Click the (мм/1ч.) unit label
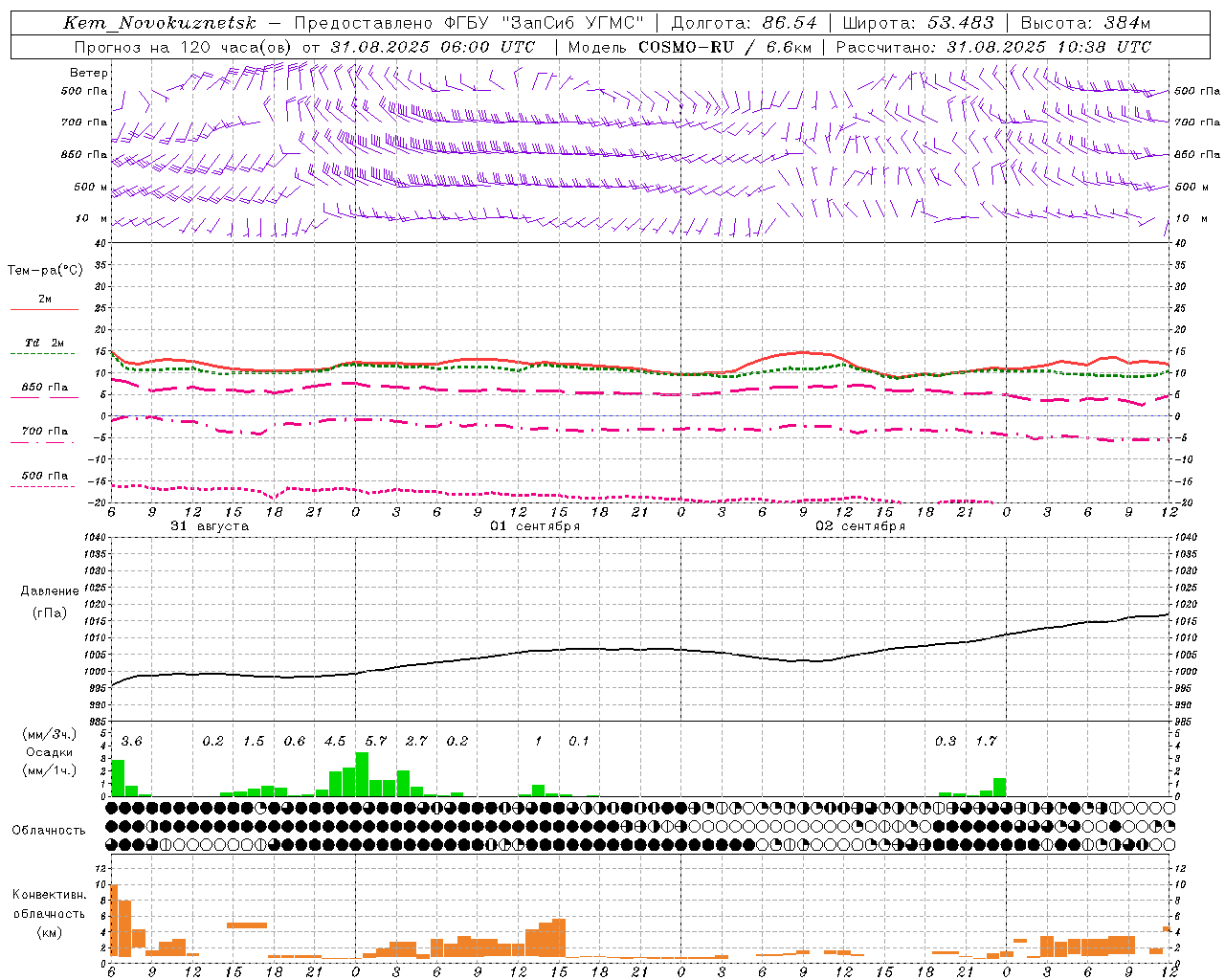Viewport: 1225px width, 980px height. pos(49,770)
